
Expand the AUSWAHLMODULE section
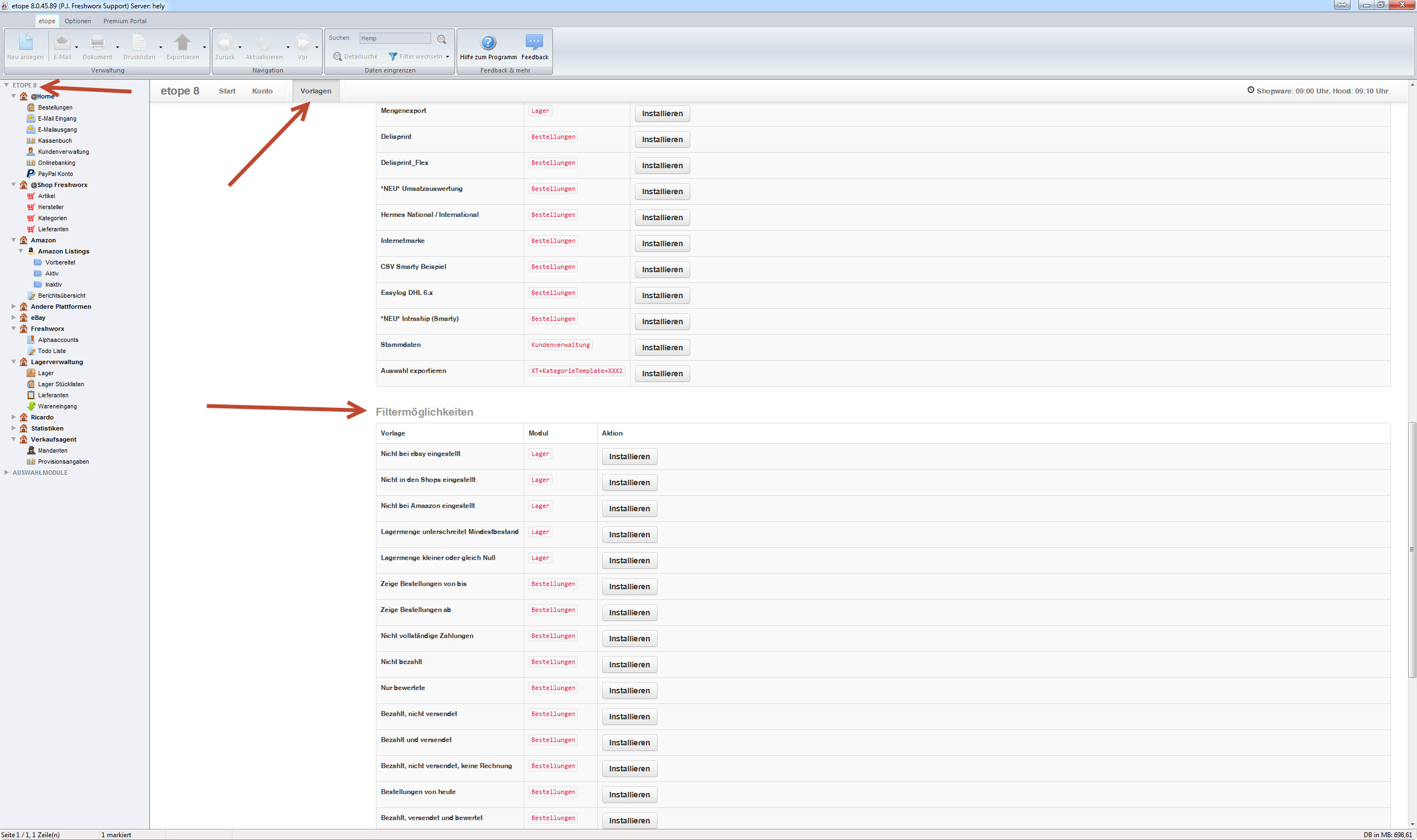(6, 473)
